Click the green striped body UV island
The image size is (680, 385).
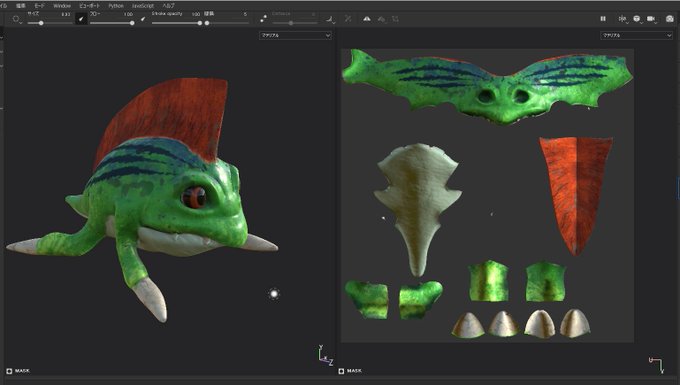(487, 86)
